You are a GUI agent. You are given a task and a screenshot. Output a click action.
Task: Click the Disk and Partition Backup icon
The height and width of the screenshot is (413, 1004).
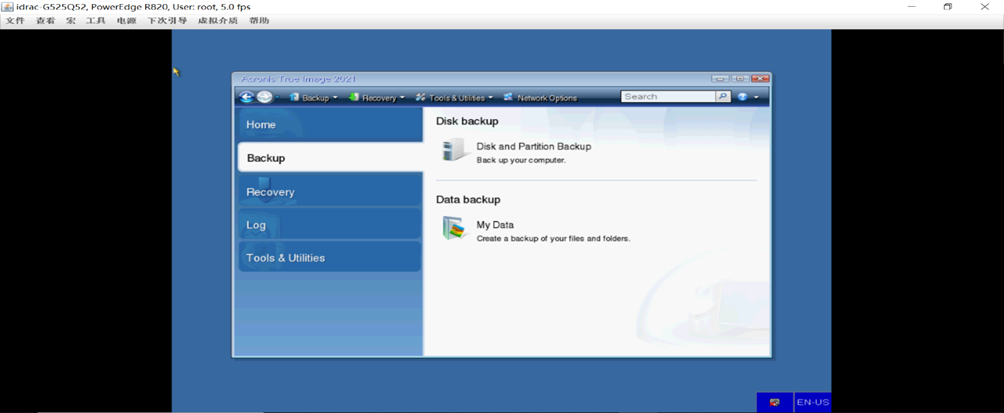pyautogui.click(x=456, y=149)
